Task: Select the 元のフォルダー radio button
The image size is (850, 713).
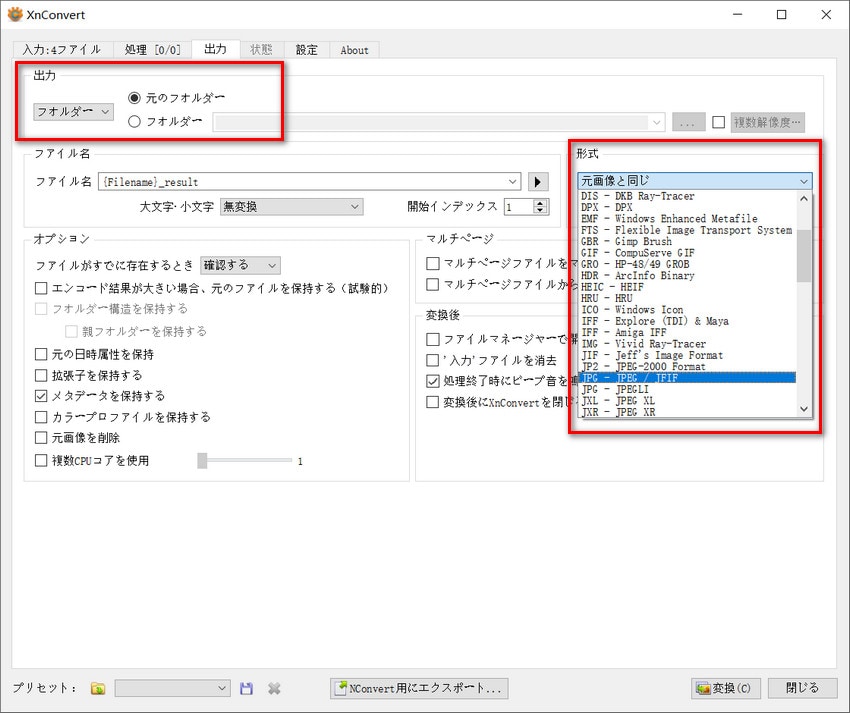Action: click(x=134, y=98)
